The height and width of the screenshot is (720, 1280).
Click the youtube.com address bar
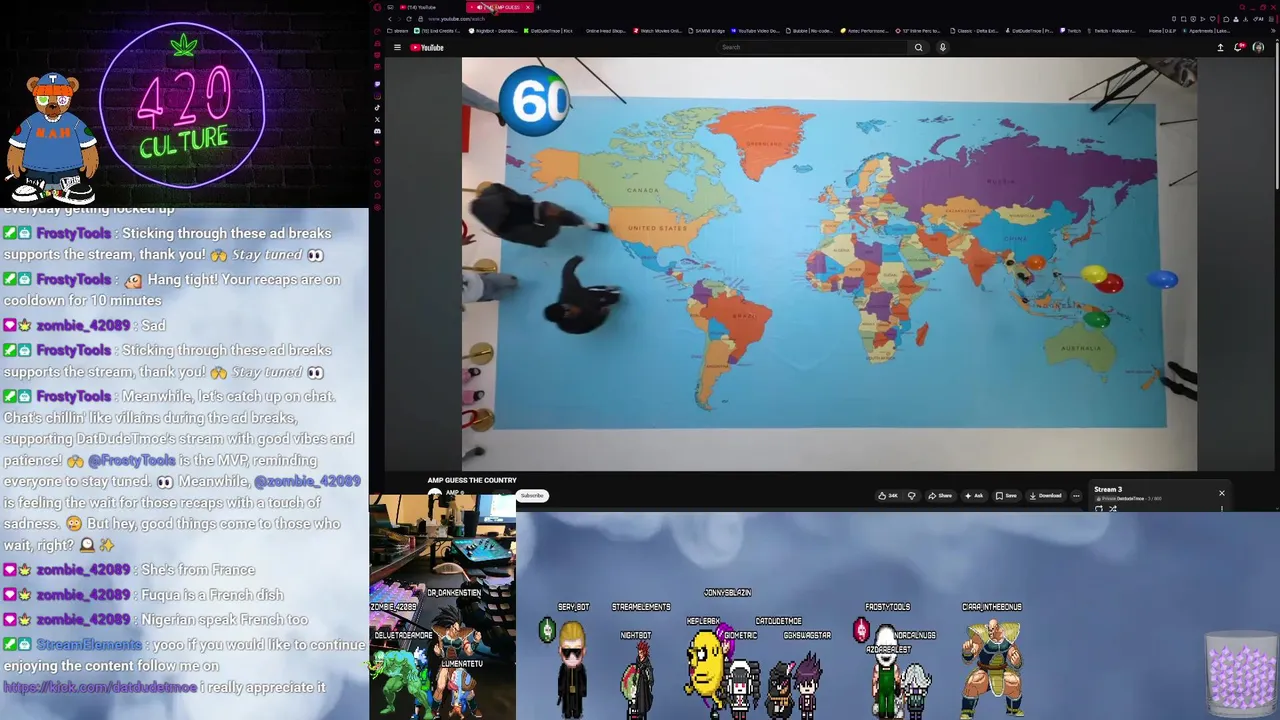(456, 19)
